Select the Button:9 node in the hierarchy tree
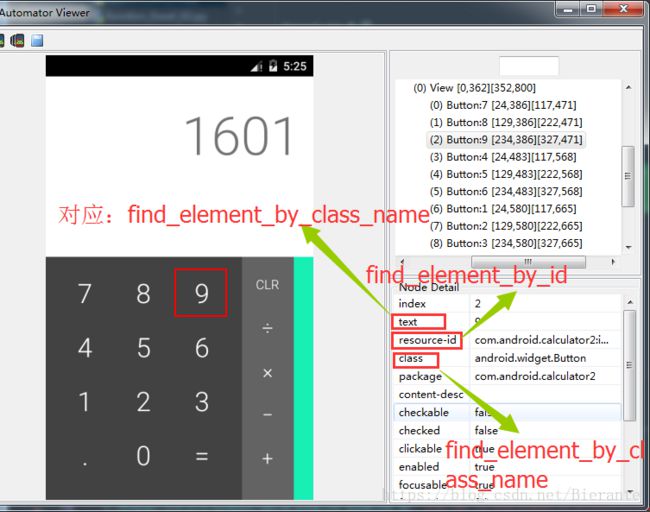The width and height of the screenshot is (650, 512). 505,140
